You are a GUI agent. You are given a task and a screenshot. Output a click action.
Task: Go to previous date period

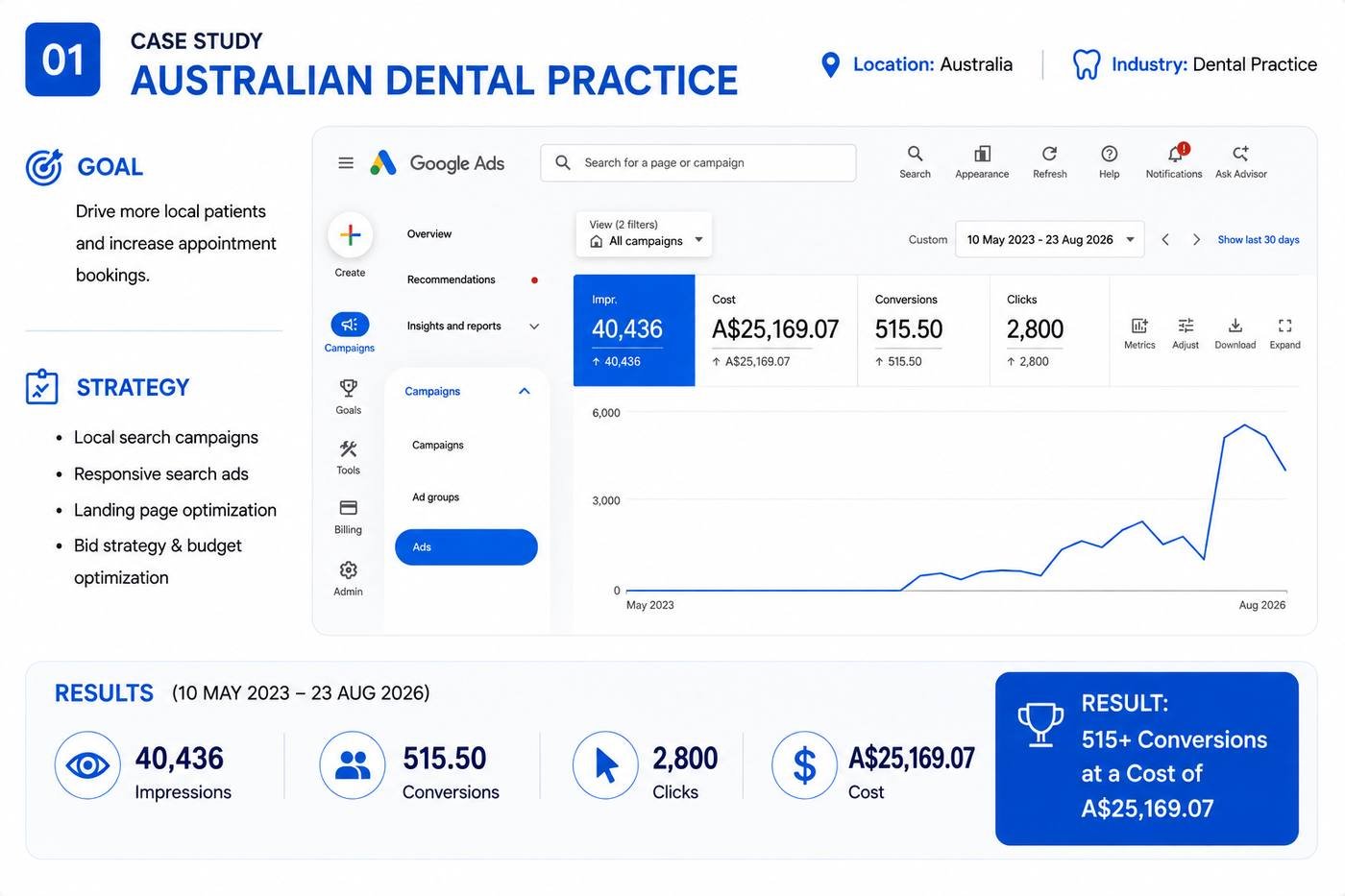(1164, 240)
